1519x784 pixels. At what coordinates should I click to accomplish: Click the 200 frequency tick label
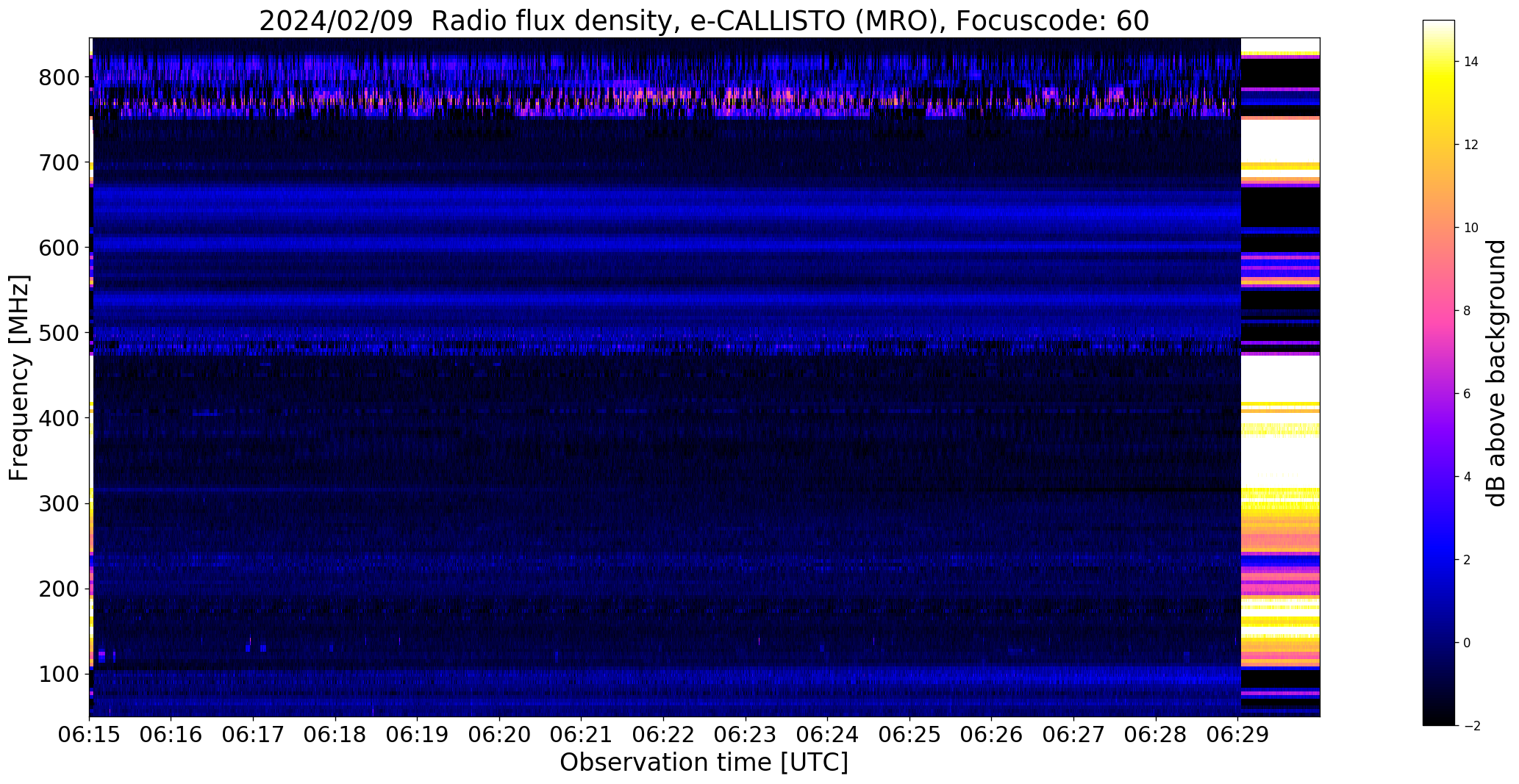click(x=60, y=589)
